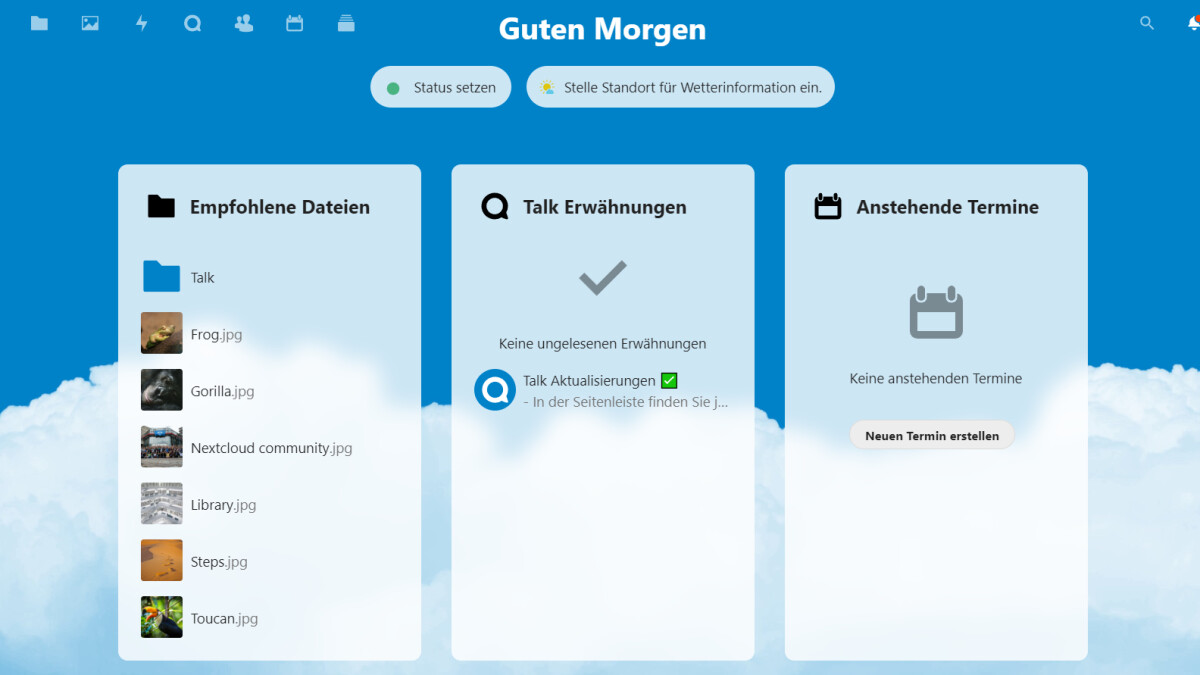Image resolution: width=1200 pixels, height=675 pixels.
Task: Click the Empfohlene Dateien heading
Action: (280, 207)
